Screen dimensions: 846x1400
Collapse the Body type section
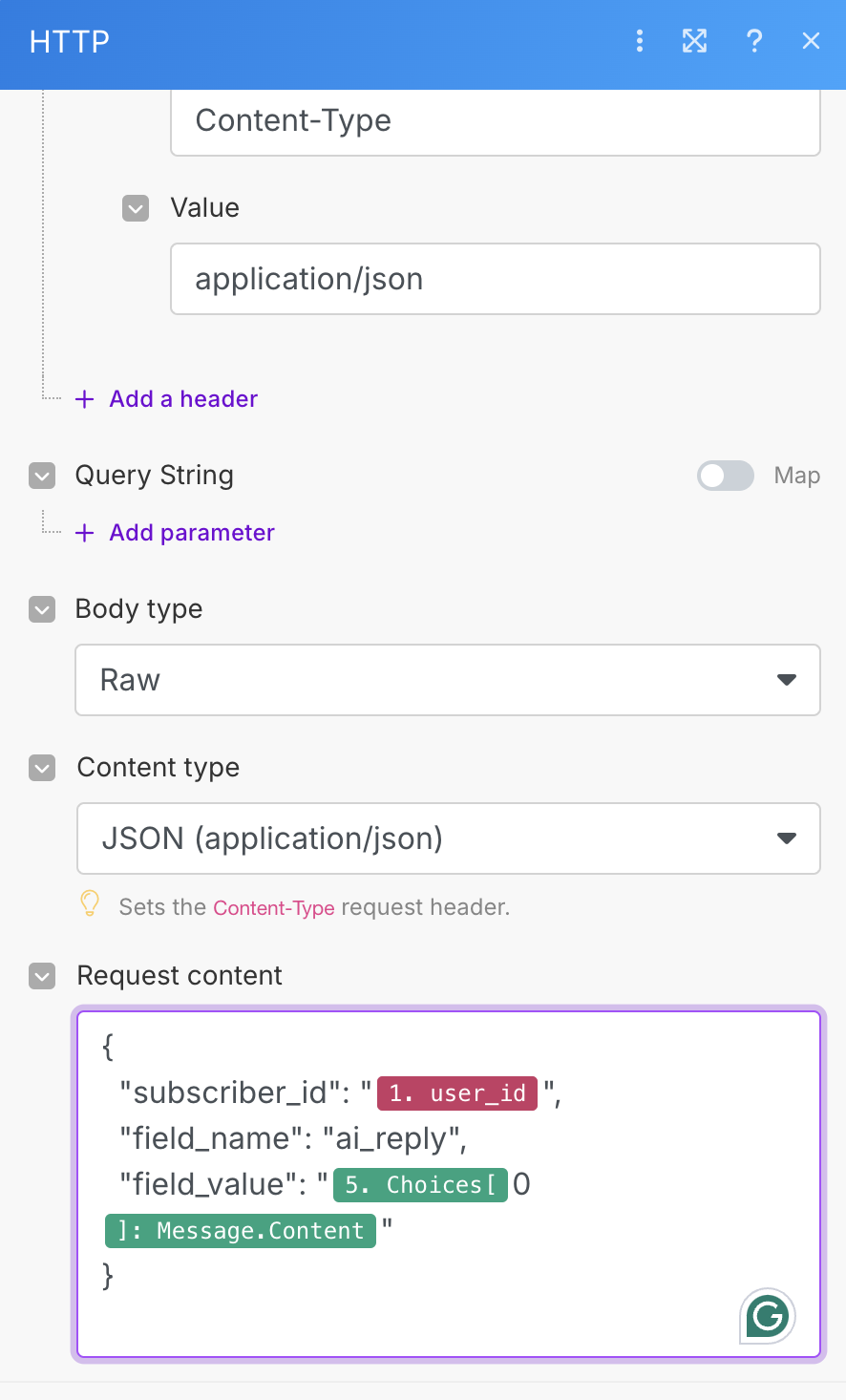(x=42, y=609)
